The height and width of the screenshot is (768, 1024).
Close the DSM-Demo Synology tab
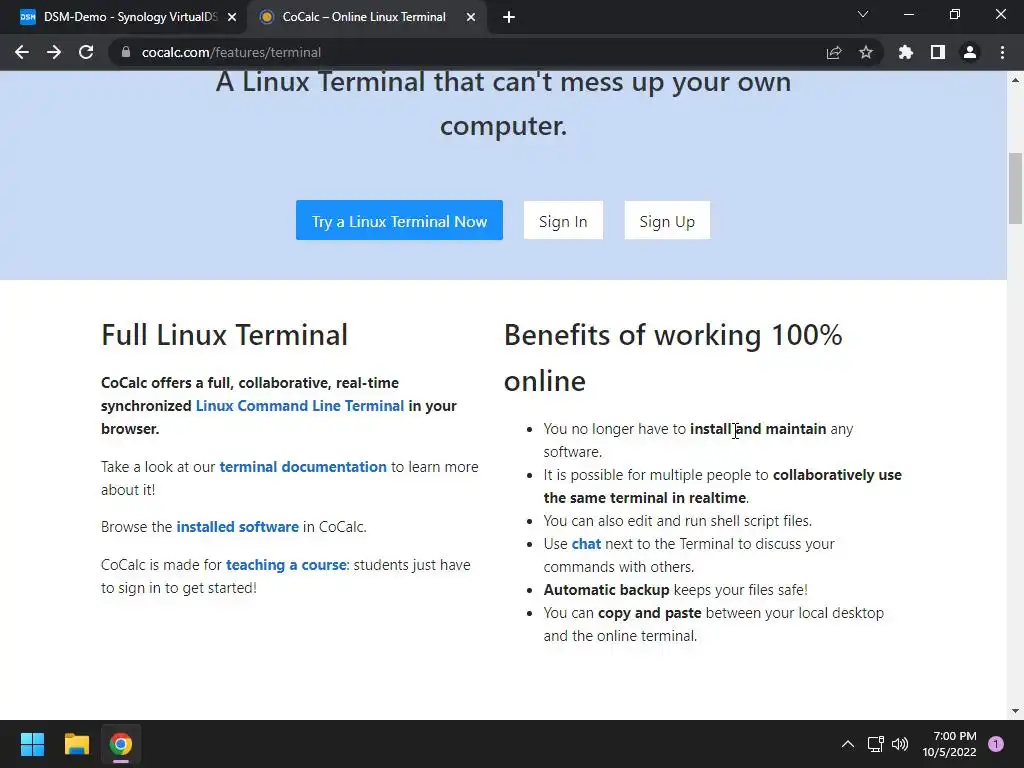tap(232, 17)
